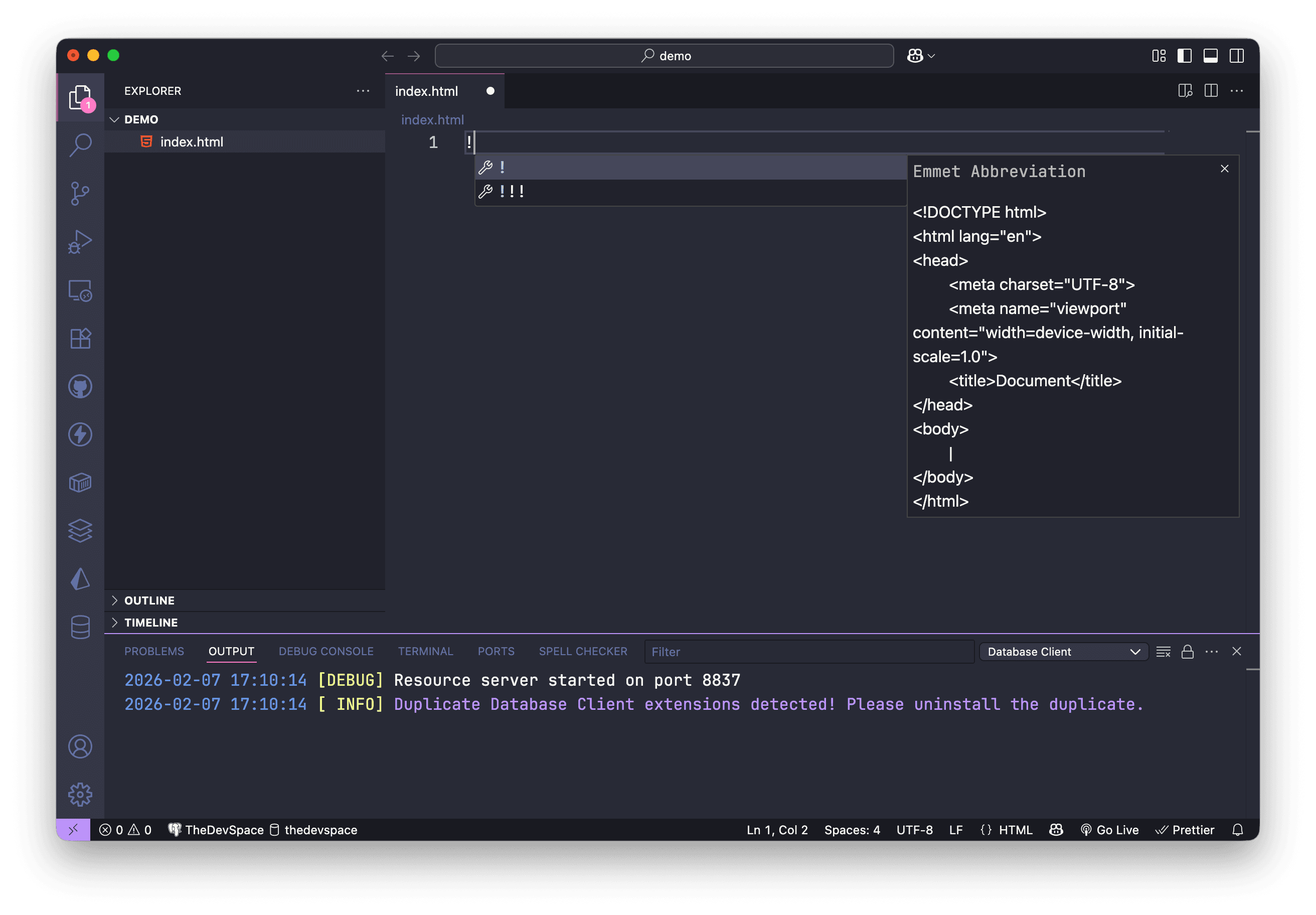The image size is (1316, 915).
Task: Open the Thunder Client panel
Action: [x=80, y=434]
